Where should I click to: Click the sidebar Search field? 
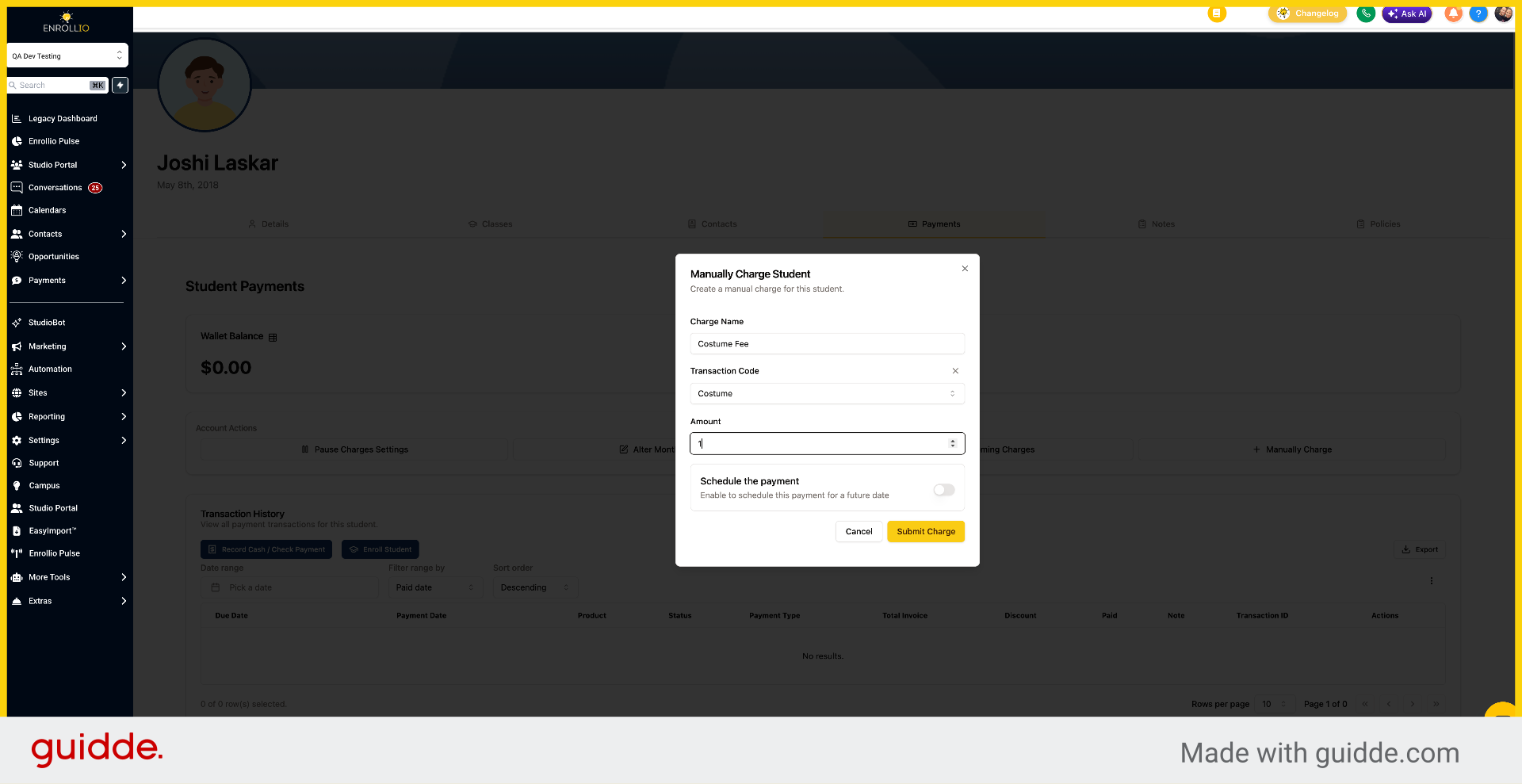point(57,85)
